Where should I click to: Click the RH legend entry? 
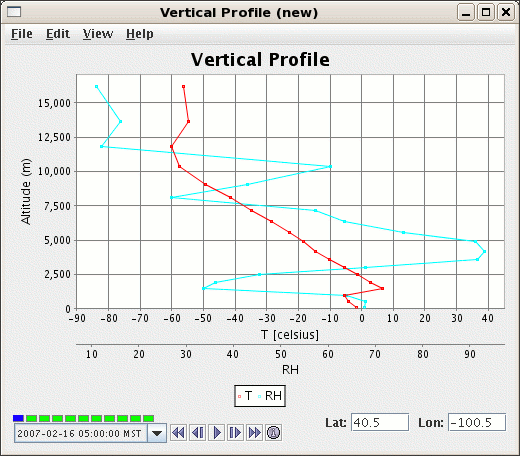click(270, 396)
